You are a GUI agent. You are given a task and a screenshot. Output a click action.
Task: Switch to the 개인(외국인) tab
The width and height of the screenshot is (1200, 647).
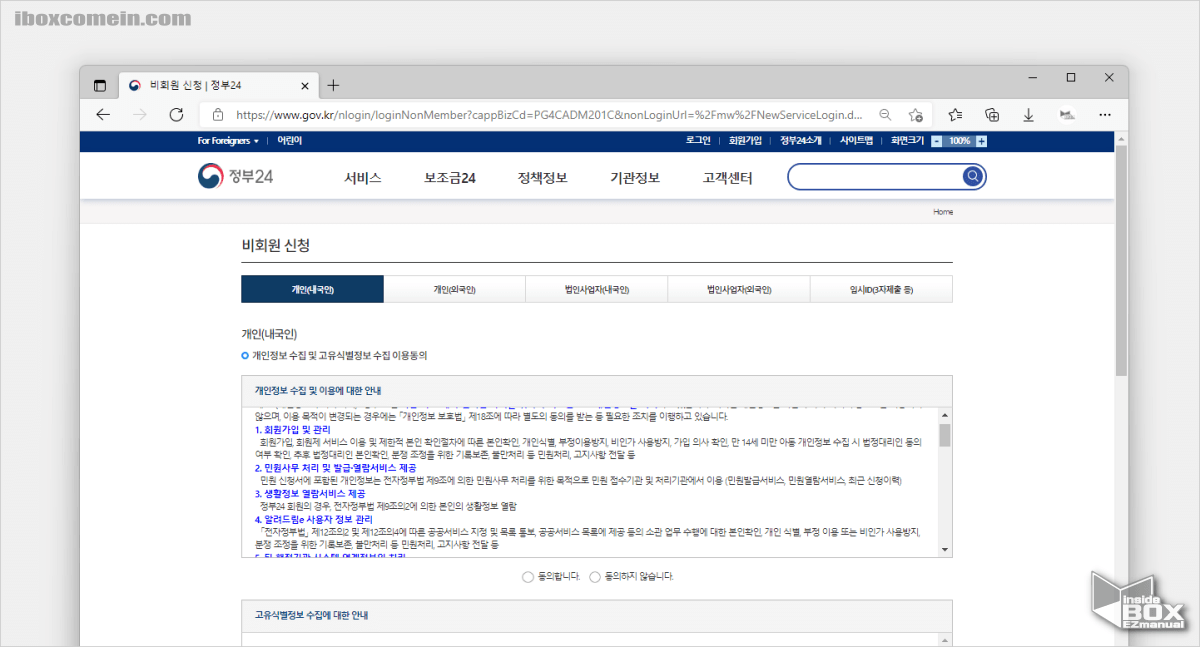454,288
